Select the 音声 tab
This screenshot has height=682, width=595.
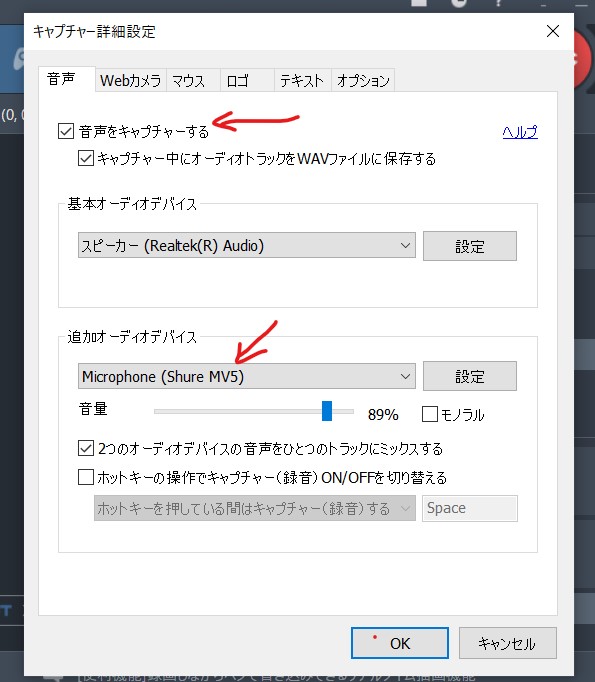pyautogui.click(x=67, y=79)
